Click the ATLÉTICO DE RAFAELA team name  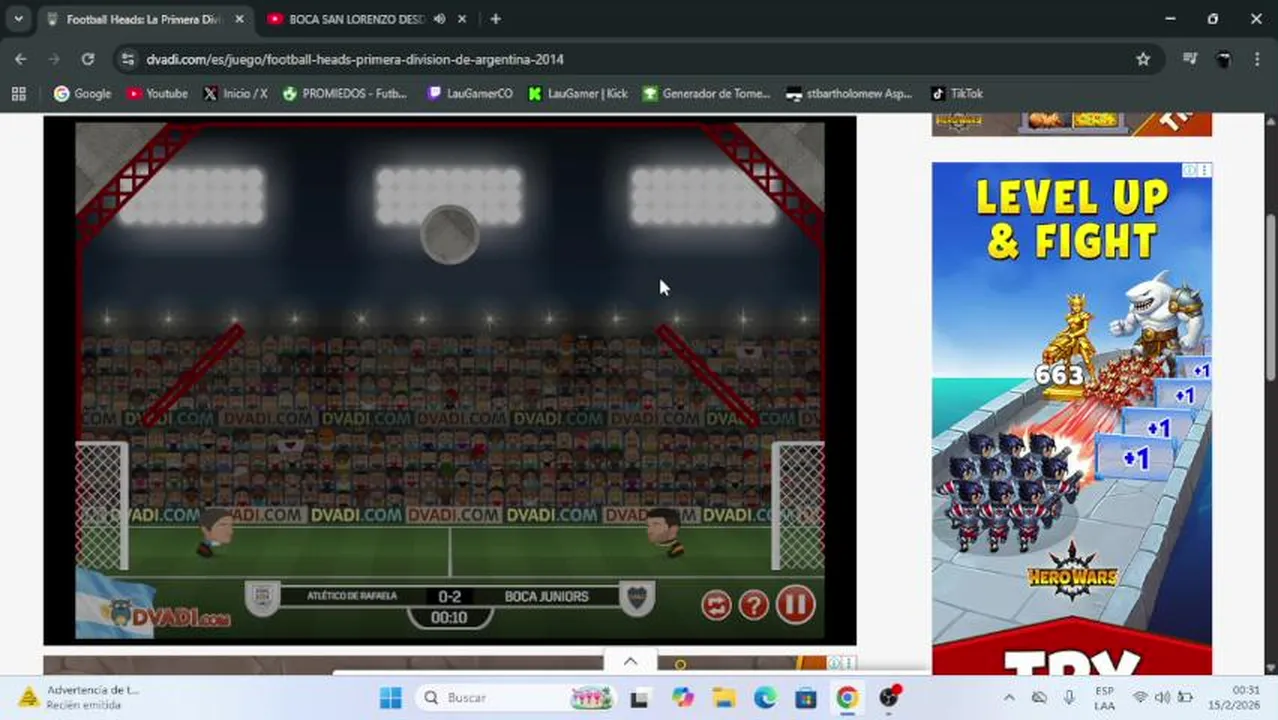[x=352, y=596]
